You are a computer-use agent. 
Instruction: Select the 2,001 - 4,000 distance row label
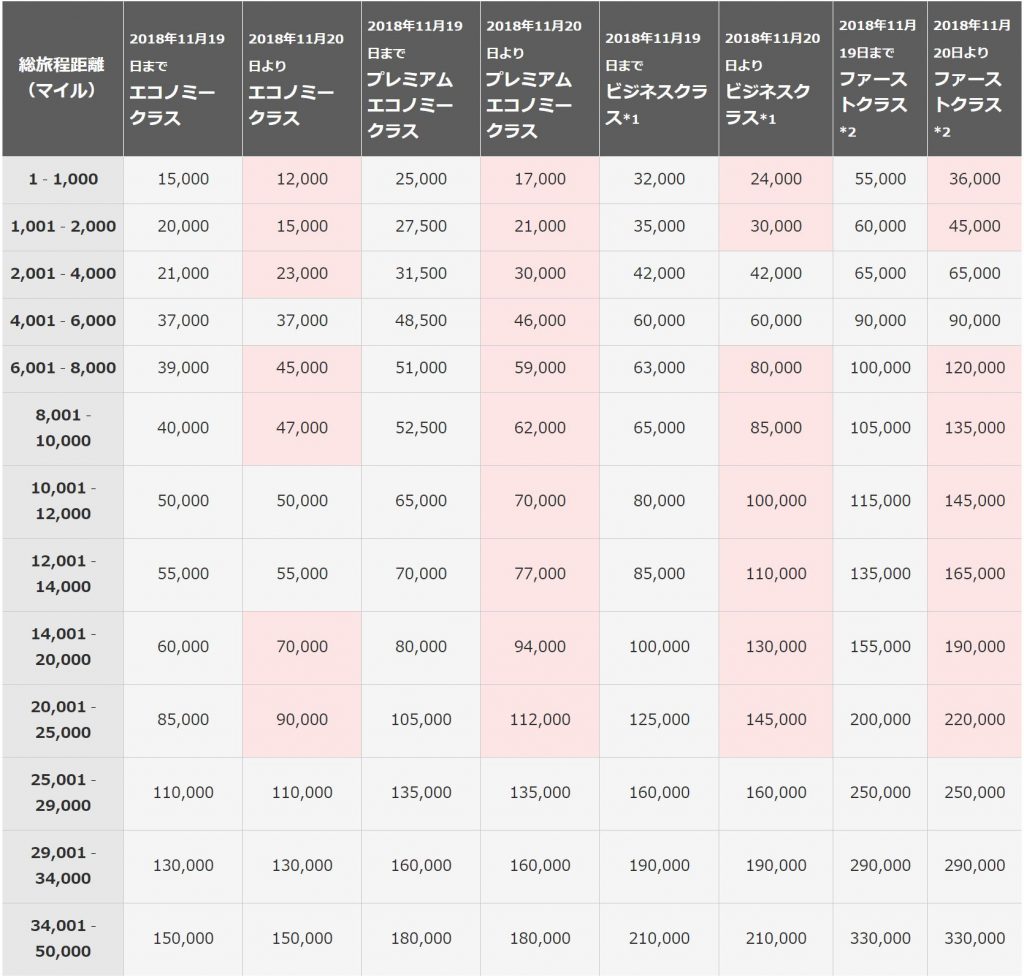[63, 274]
